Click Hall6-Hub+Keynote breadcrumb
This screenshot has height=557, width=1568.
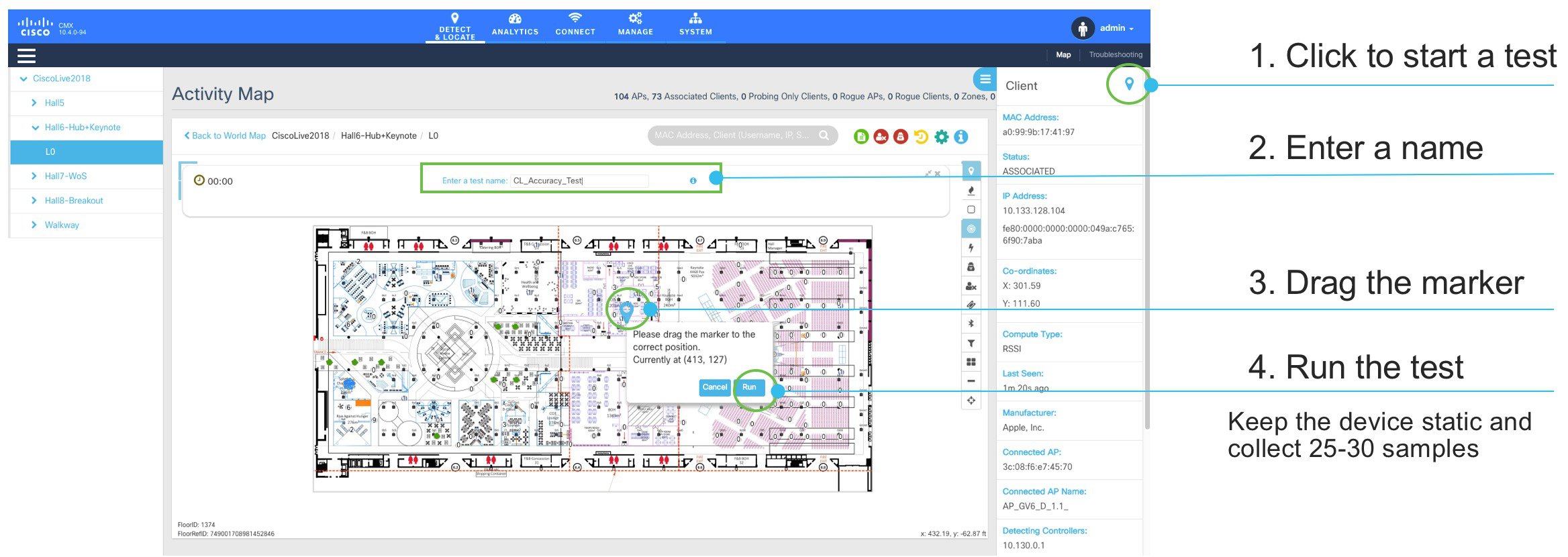[x=379, y=136]
